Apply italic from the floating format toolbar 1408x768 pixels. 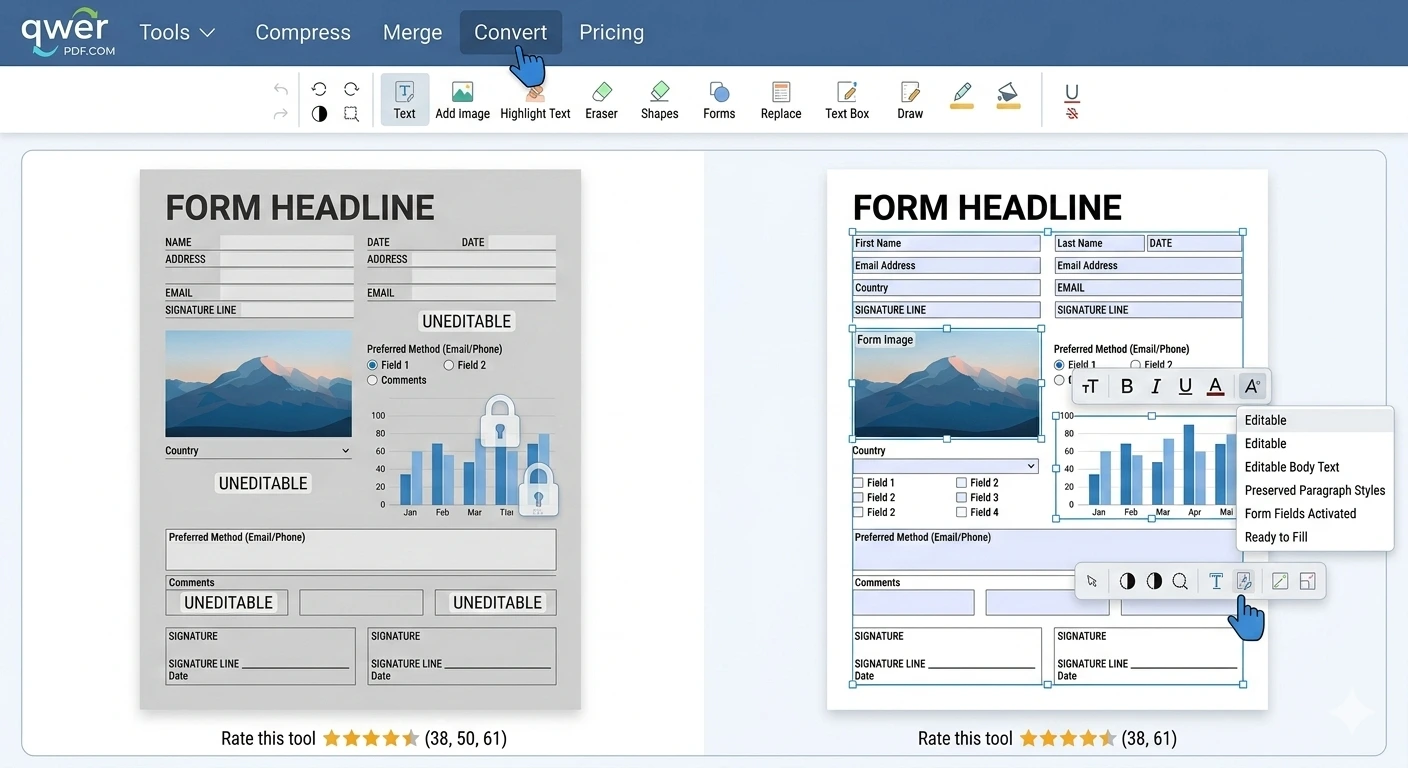point(1156,386)
